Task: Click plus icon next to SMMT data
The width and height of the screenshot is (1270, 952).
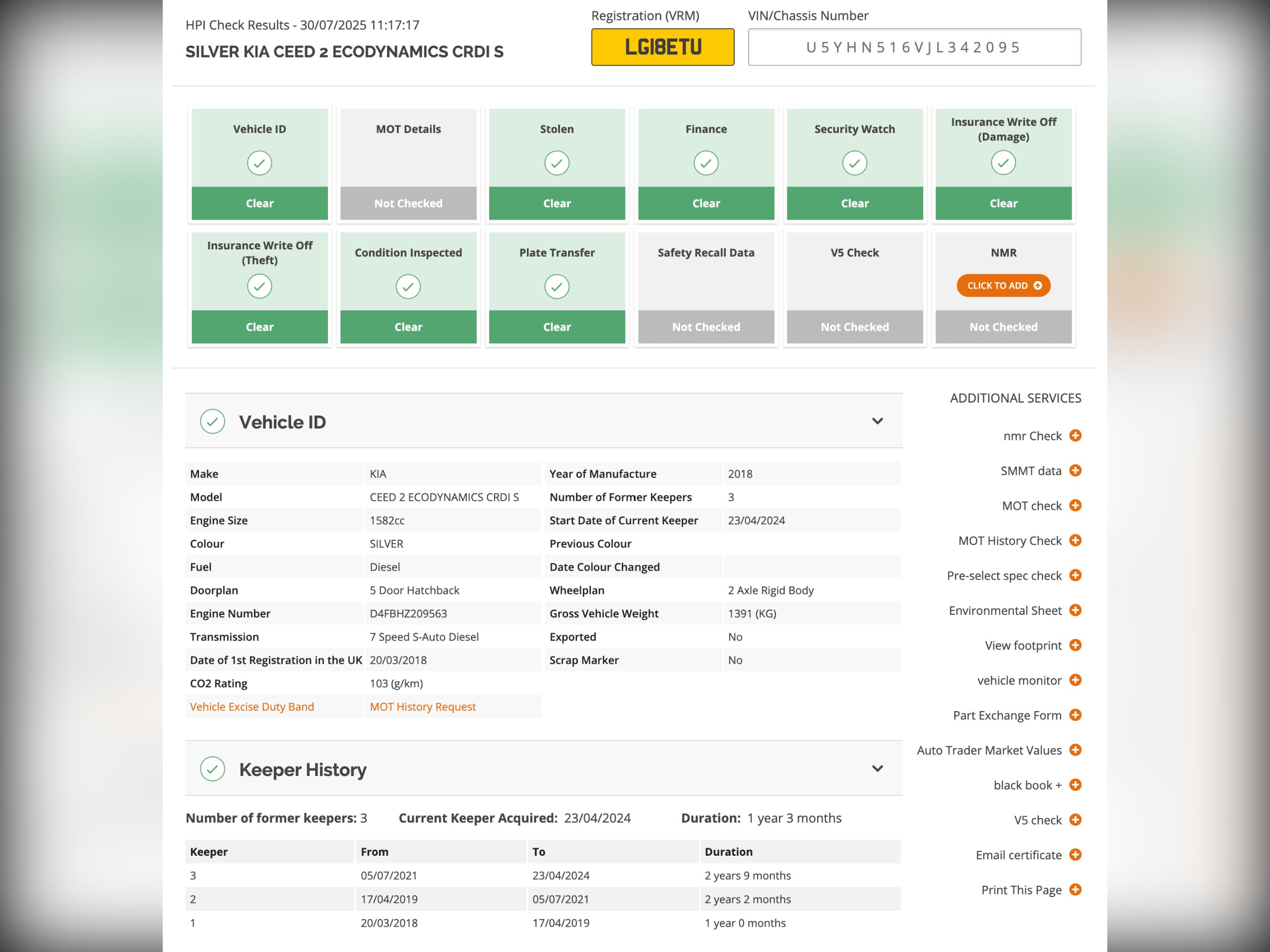Action: (x=1076, y=471)
